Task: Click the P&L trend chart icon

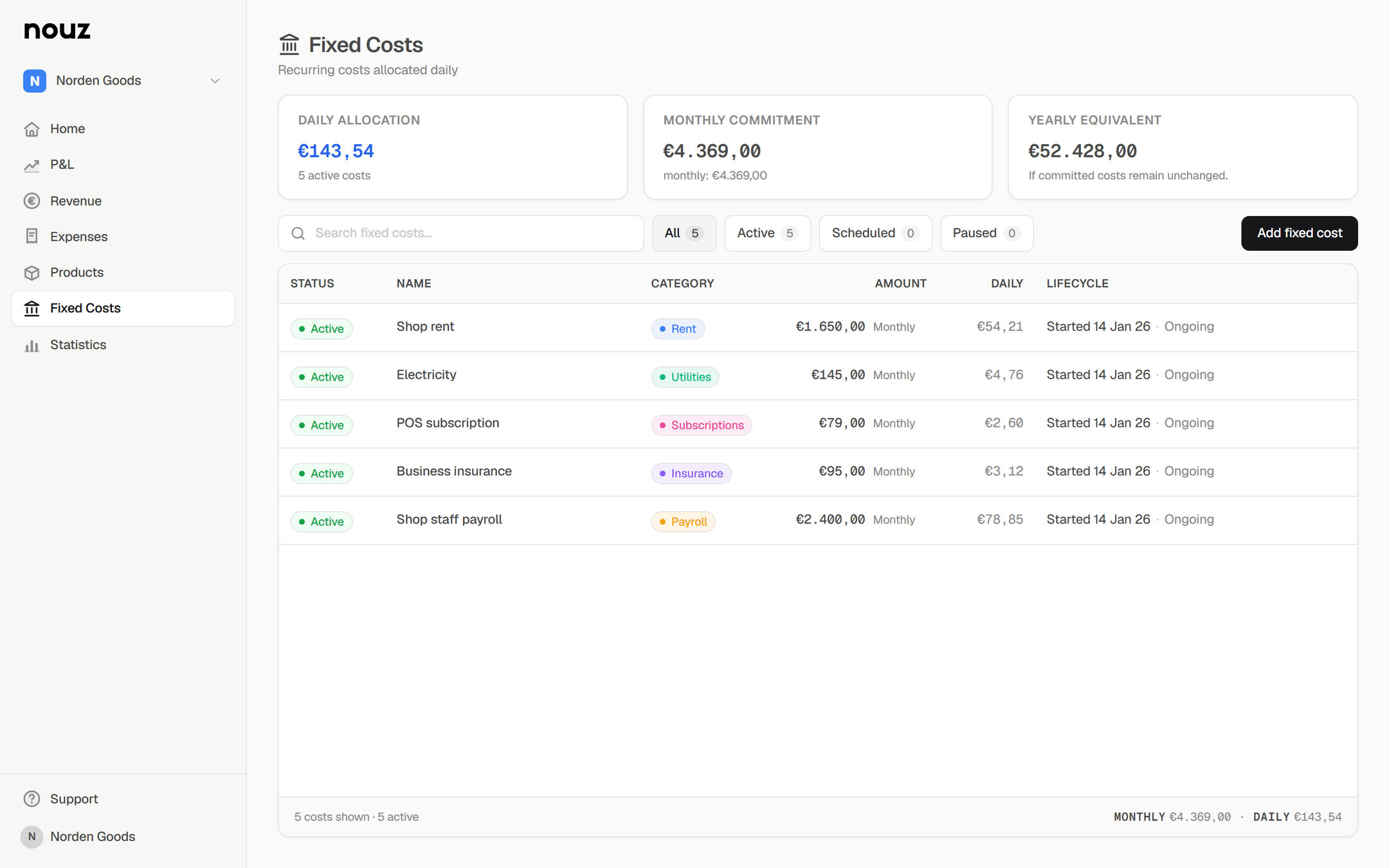Action: (x=32, y=165)
